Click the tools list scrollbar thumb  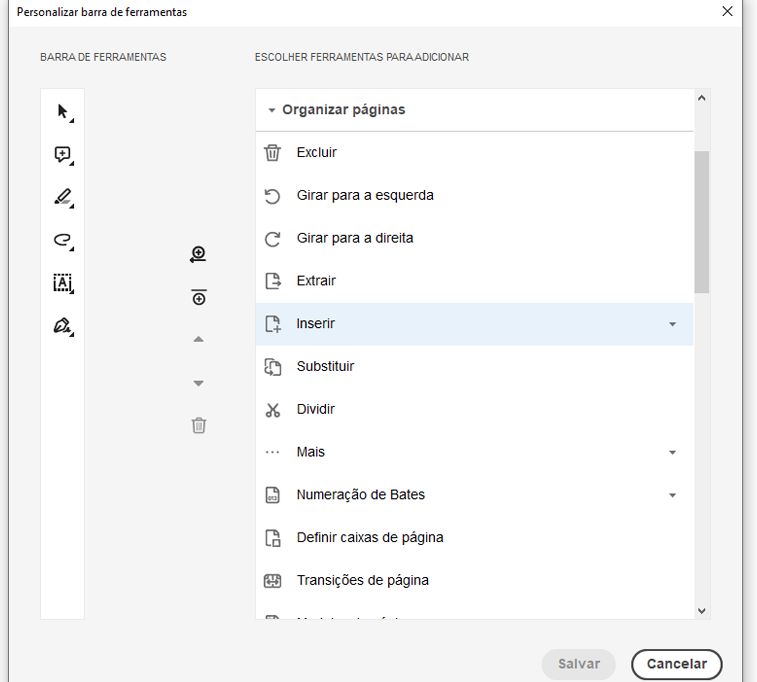tap(701, 222)
